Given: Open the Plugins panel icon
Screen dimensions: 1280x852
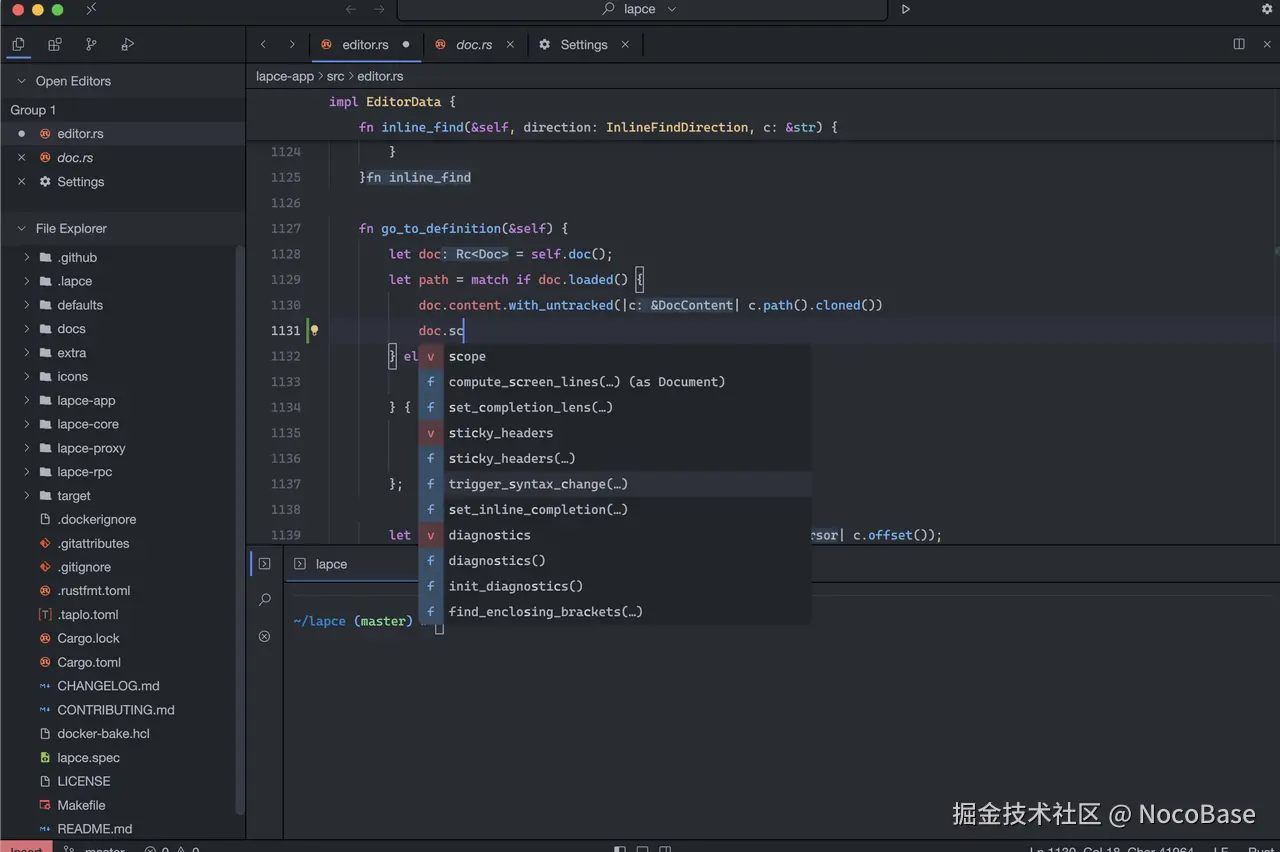Looking at the screenshot, I should (55, 44).
